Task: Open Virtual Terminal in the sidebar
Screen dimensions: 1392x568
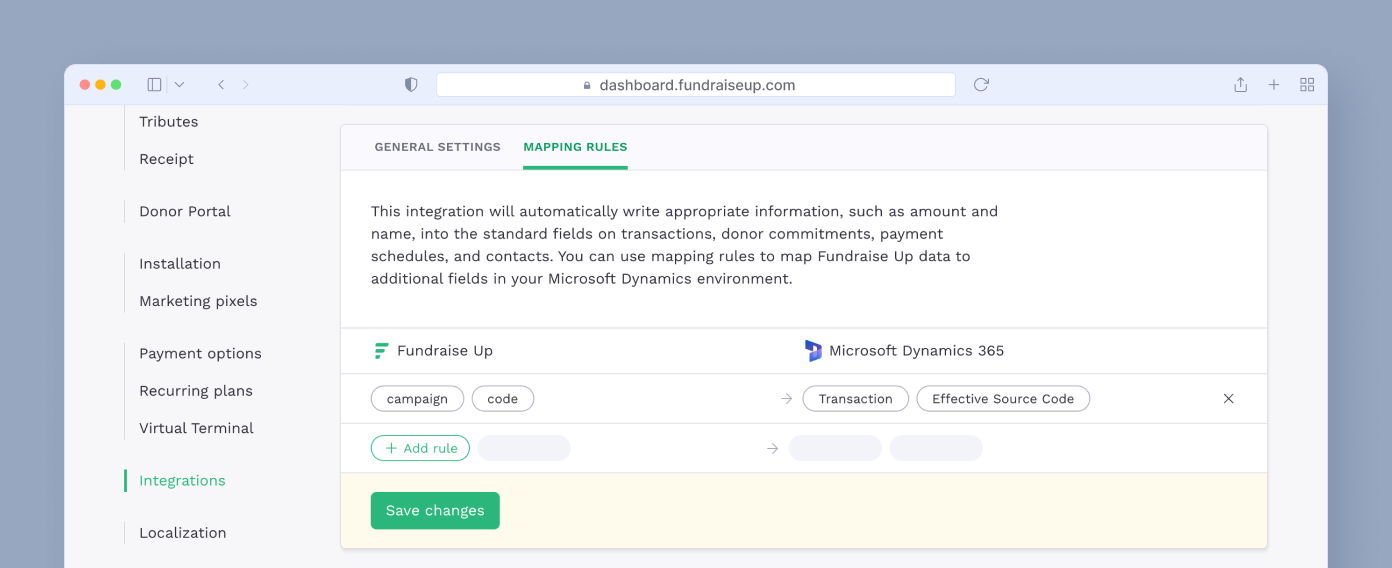Action: tap(196, 428)
